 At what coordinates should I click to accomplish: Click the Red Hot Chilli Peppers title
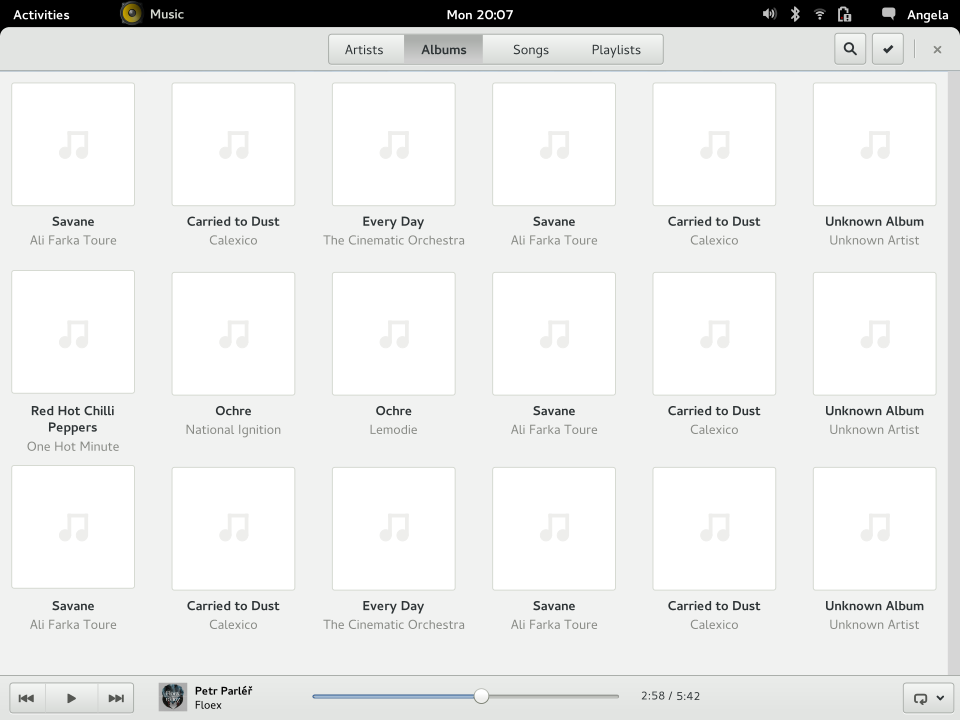73,419
